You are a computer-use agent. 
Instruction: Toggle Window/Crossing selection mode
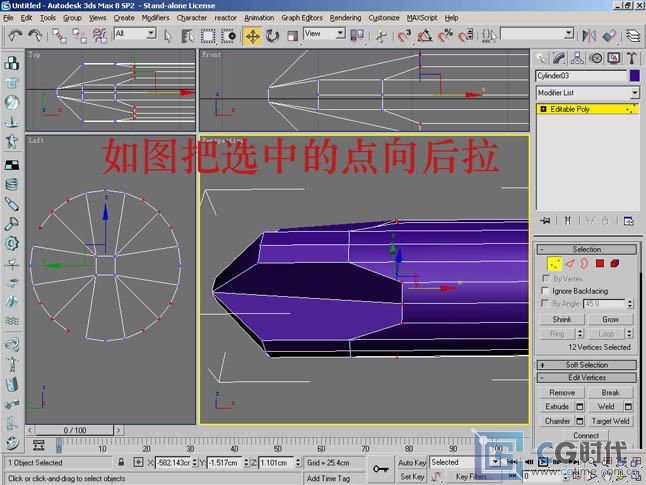[x=229, y=36]
